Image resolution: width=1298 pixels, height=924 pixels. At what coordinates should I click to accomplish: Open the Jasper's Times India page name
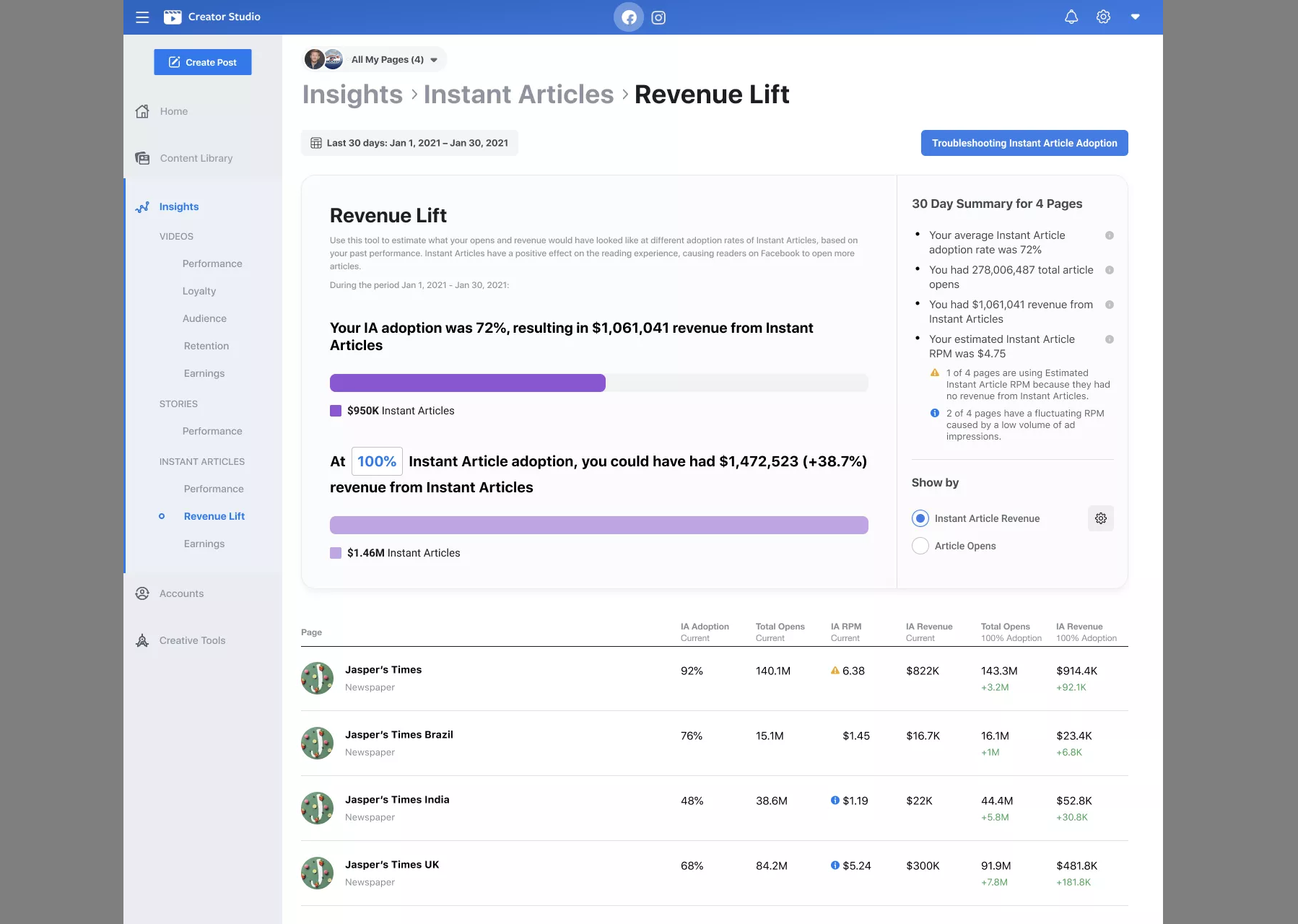tap(397, 800)
